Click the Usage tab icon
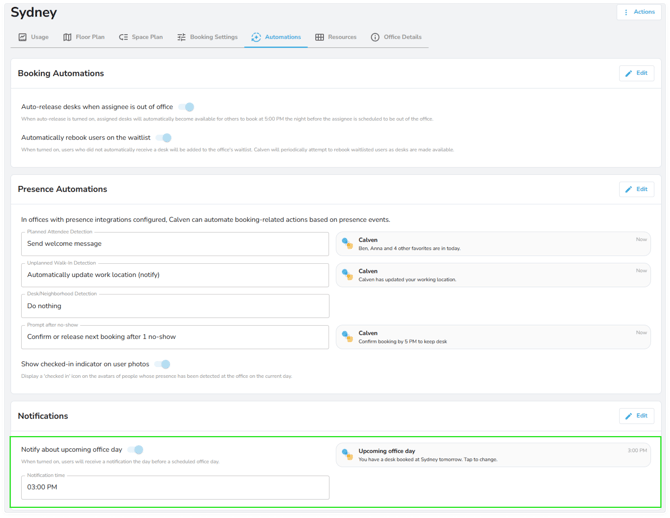The height and width of the screenshot is (518, 670). (x=22, y=37)
